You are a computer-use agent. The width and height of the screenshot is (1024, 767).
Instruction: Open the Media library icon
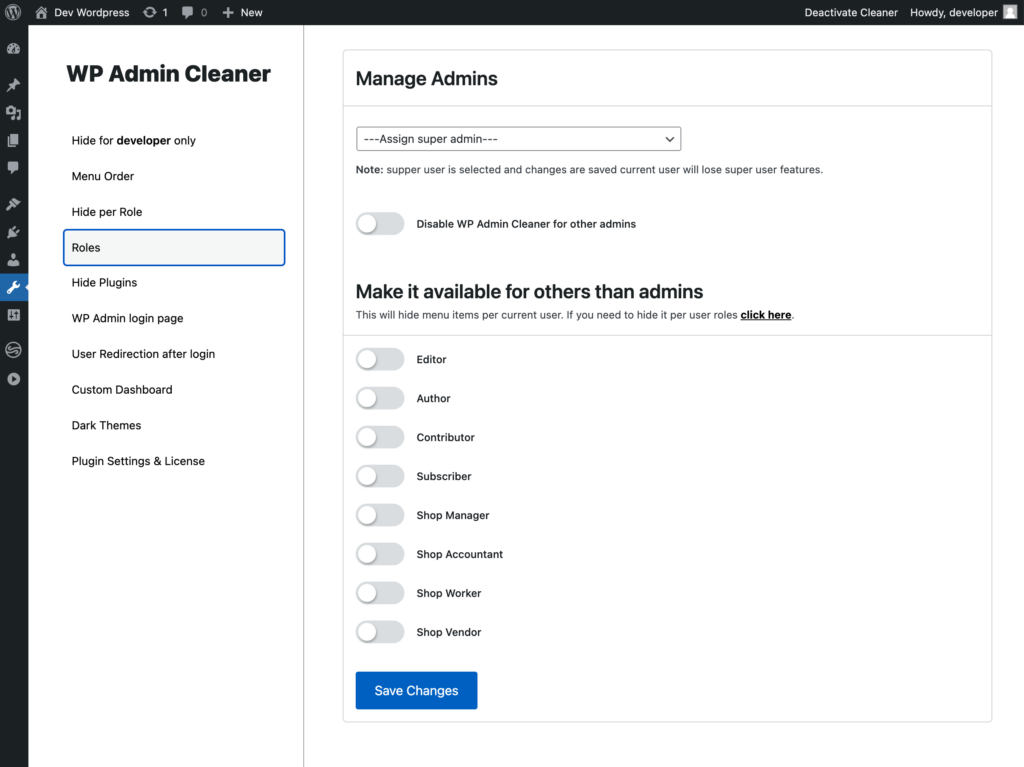click(13, 113)
